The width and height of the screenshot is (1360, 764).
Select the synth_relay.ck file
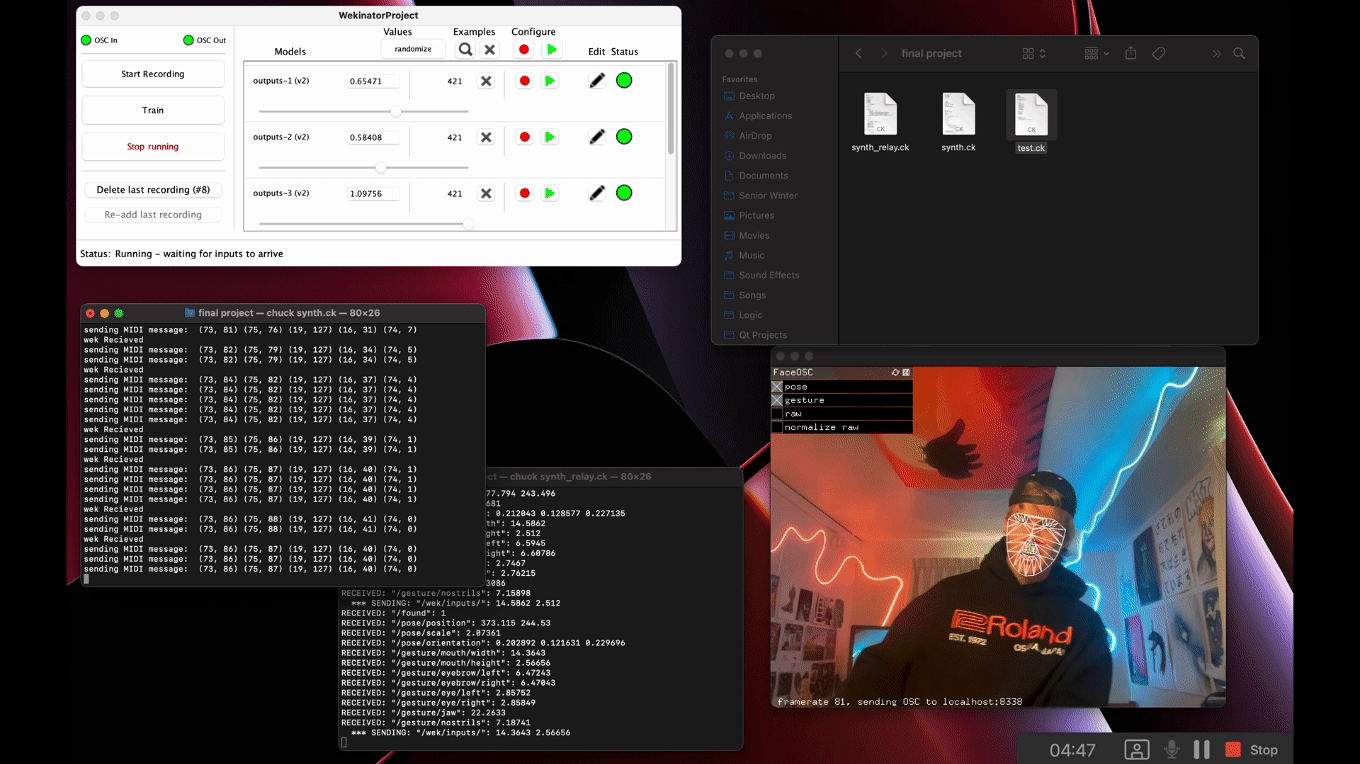coord(880,122)
